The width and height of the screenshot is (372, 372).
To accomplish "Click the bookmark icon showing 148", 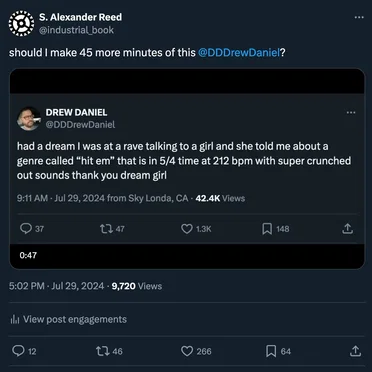I will (x=267, y=229).
